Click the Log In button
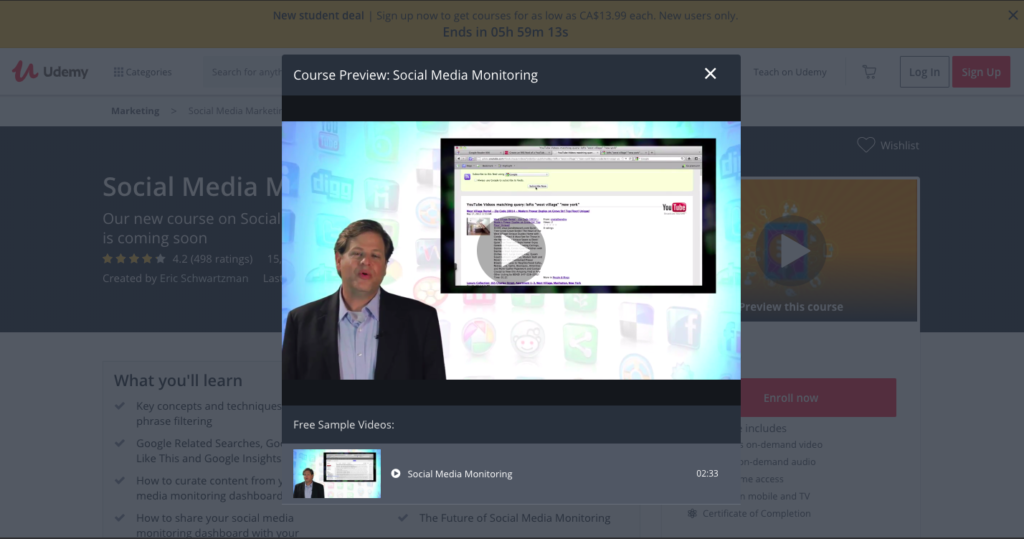Image resolution: width=1024 pixels, height=539 pixels. pos(924,72)
